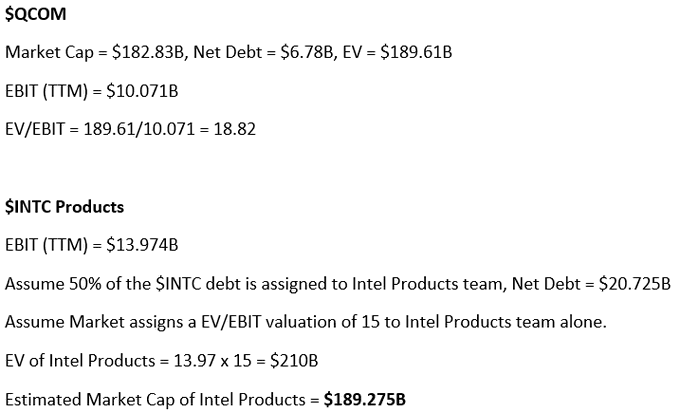This screenshot has height=413, width=680.
Task: Click the 18.82 result value
Action: point(235,129)
